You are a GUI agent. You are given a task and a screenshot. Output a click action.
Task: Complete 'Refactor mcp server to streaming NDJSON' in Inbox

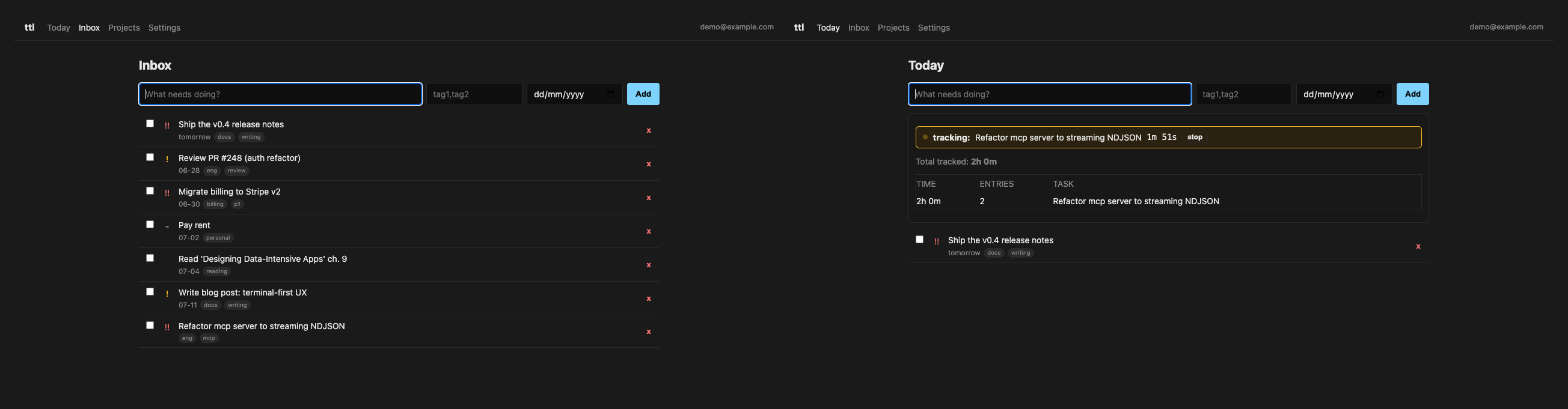(150, 325)
